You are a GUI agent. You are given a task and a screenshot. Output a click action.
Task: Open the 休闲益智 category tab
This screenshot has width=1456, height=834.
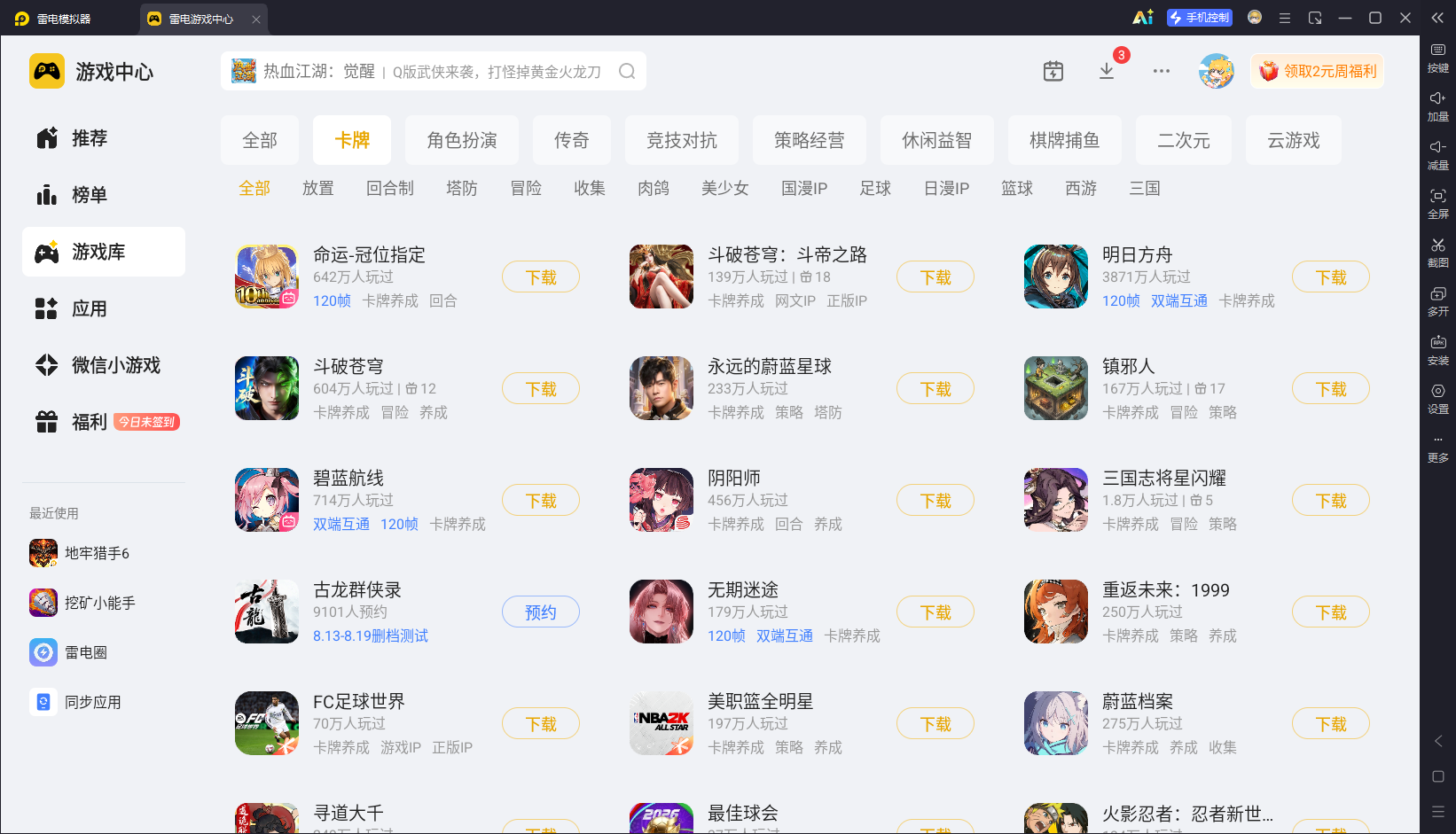click(937, 140)
